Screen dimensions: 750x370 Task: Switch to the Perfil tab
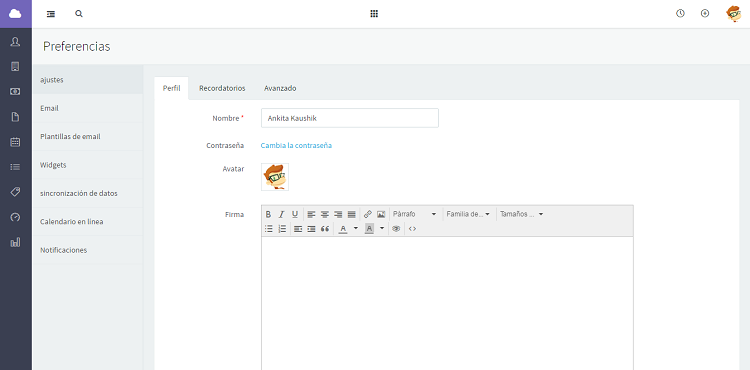171,88
